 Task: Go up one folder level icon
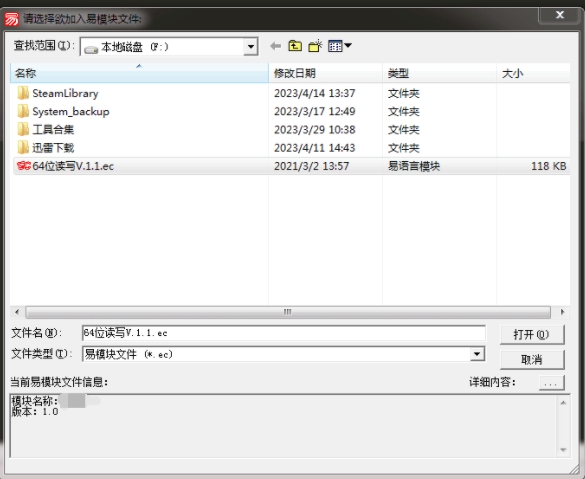point(295,46)
